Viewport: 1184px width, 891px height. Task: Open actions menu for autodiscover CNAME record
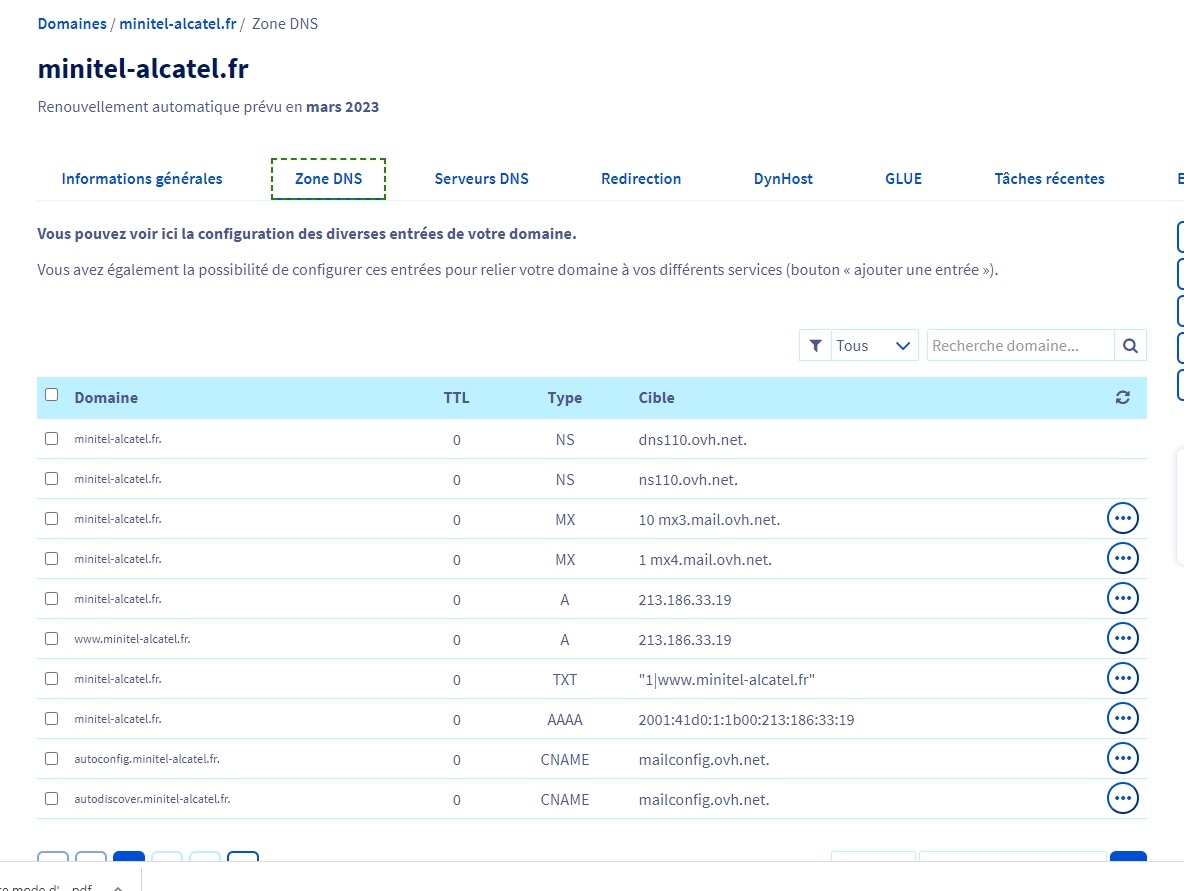click(x=1122, y=799)
